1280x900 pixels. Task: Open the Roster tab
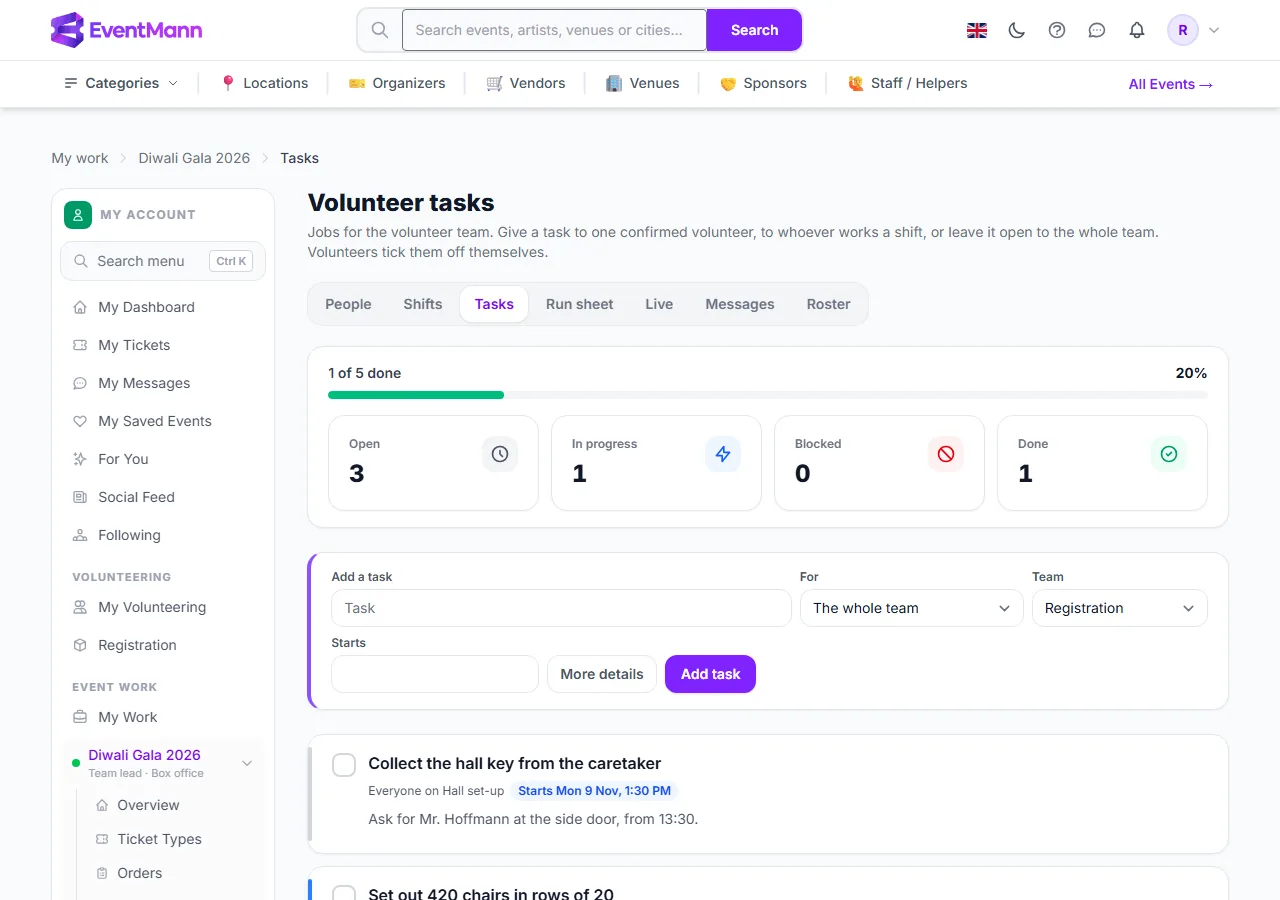tap(829, 304)
